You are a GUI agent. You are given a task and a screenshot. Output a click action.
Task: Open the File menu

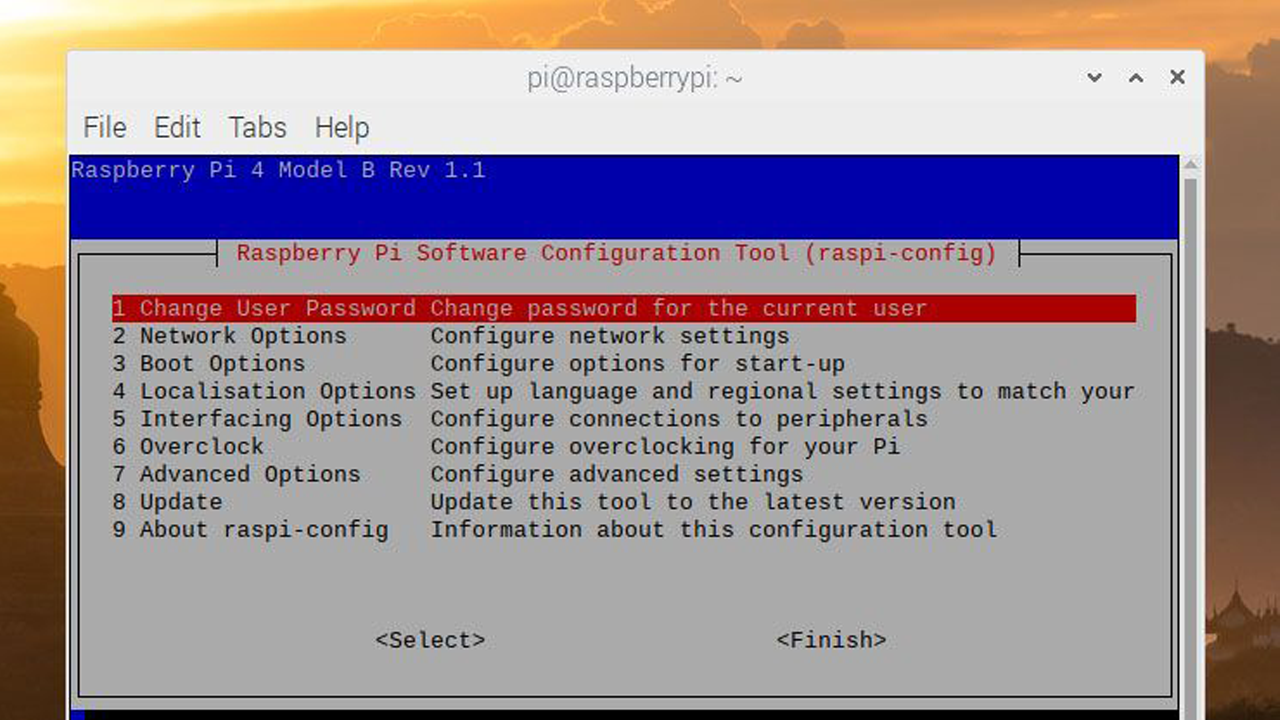[104, 128]
